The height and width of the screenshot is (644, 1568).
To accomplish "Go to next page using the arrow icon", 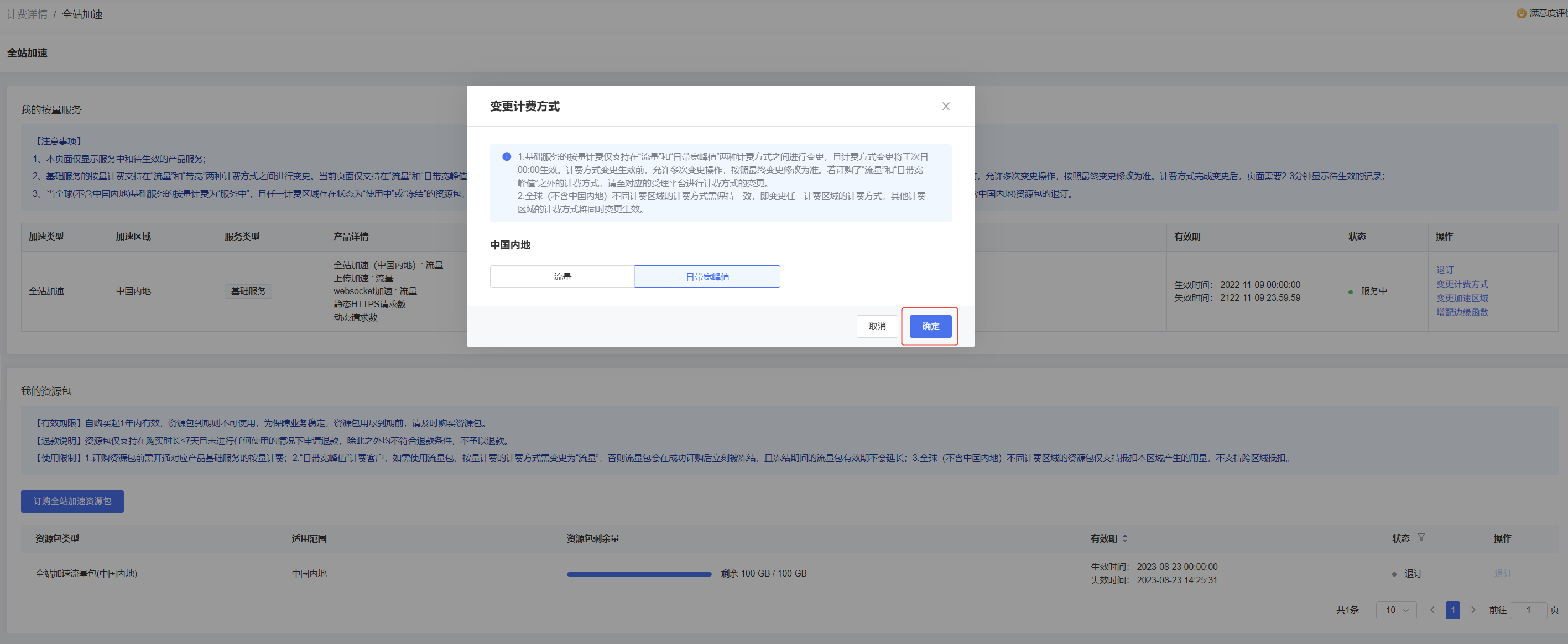I will click(1473, 609).
